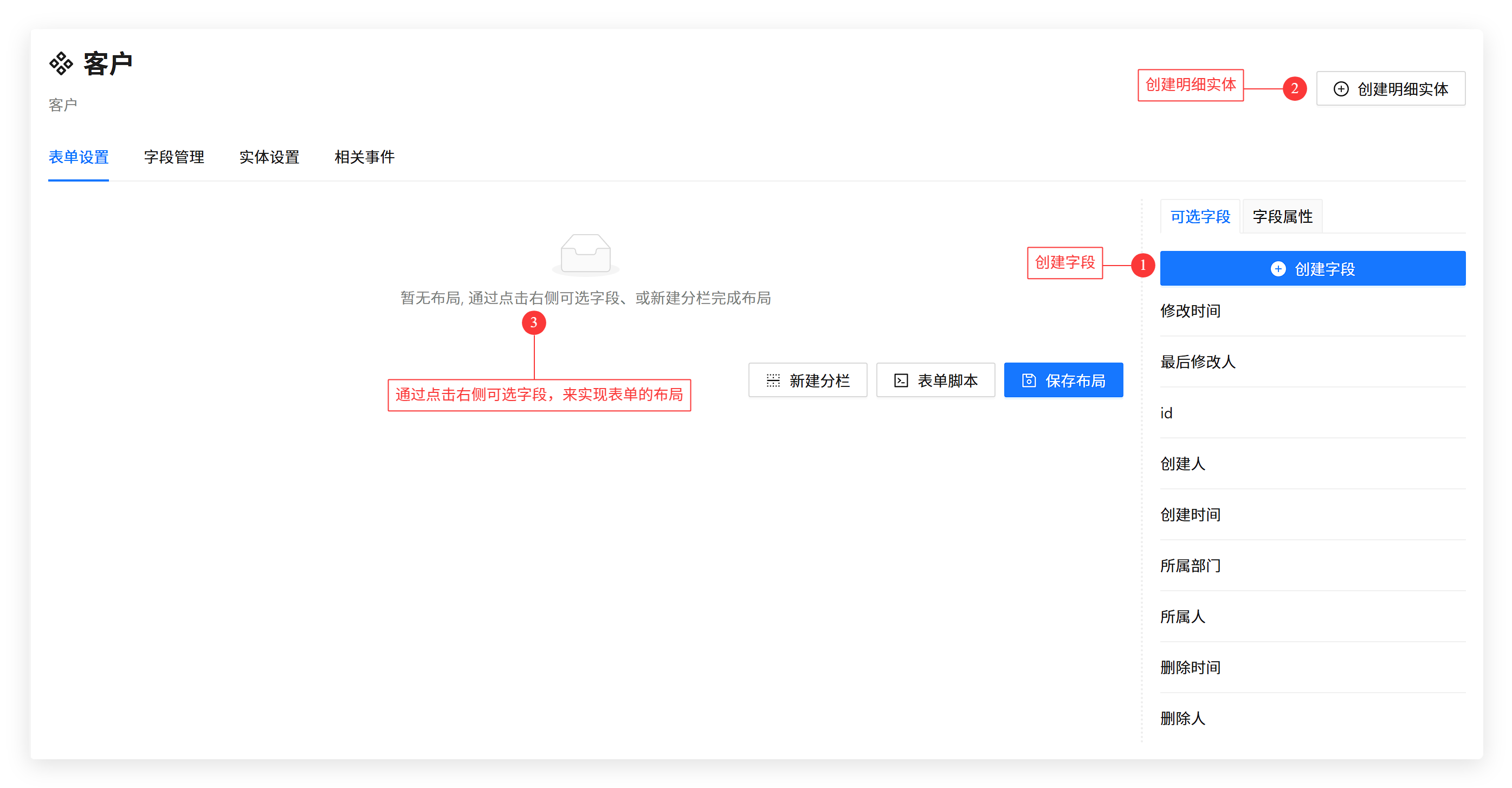Click the entity logo icon beside 客户
The image size is (1512, 788).
61,63
